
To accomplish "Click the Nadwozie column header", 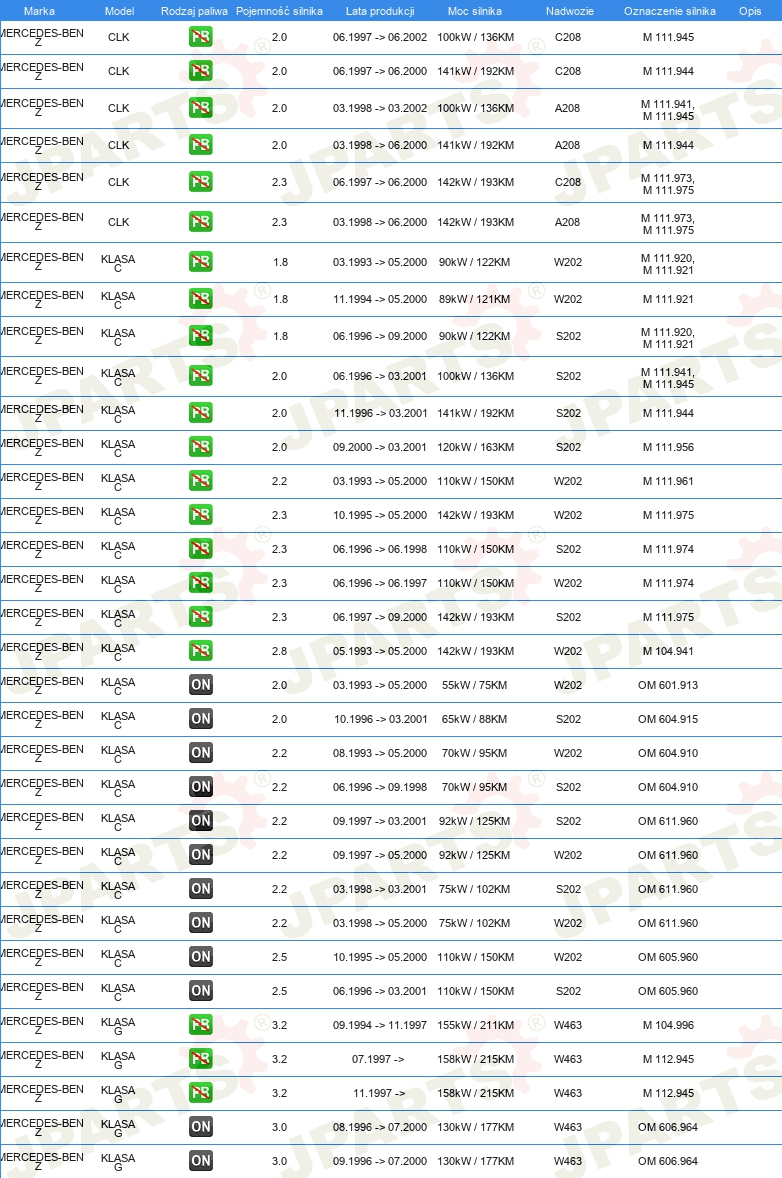I will click(569, 11).
